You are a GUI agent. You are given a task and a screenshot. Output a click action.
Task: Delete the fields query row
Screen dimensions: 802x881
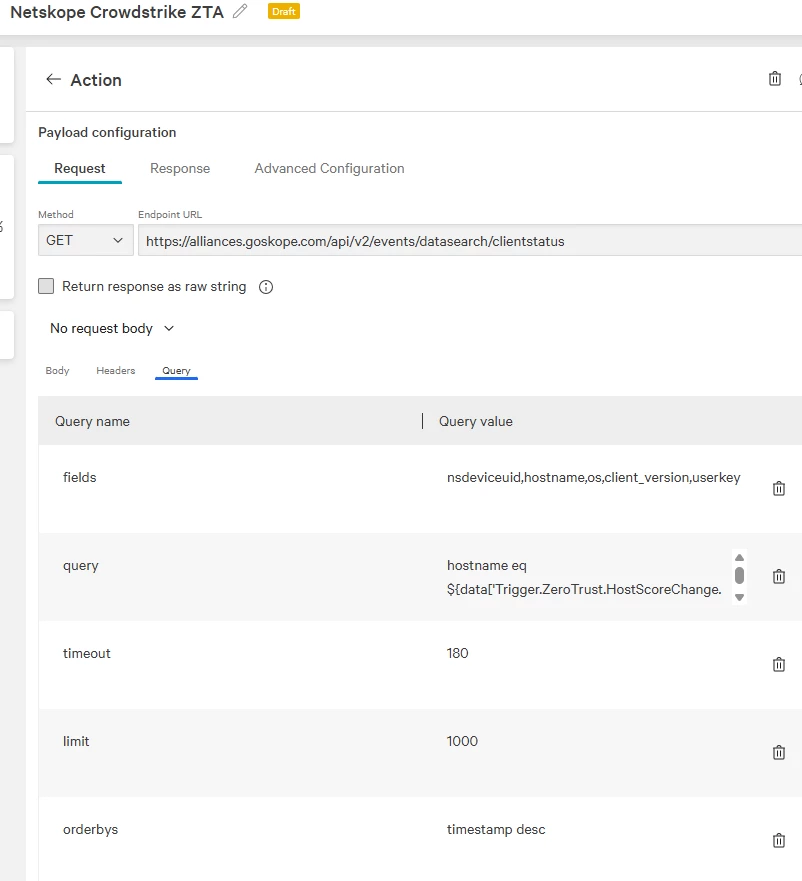(778, 488)
